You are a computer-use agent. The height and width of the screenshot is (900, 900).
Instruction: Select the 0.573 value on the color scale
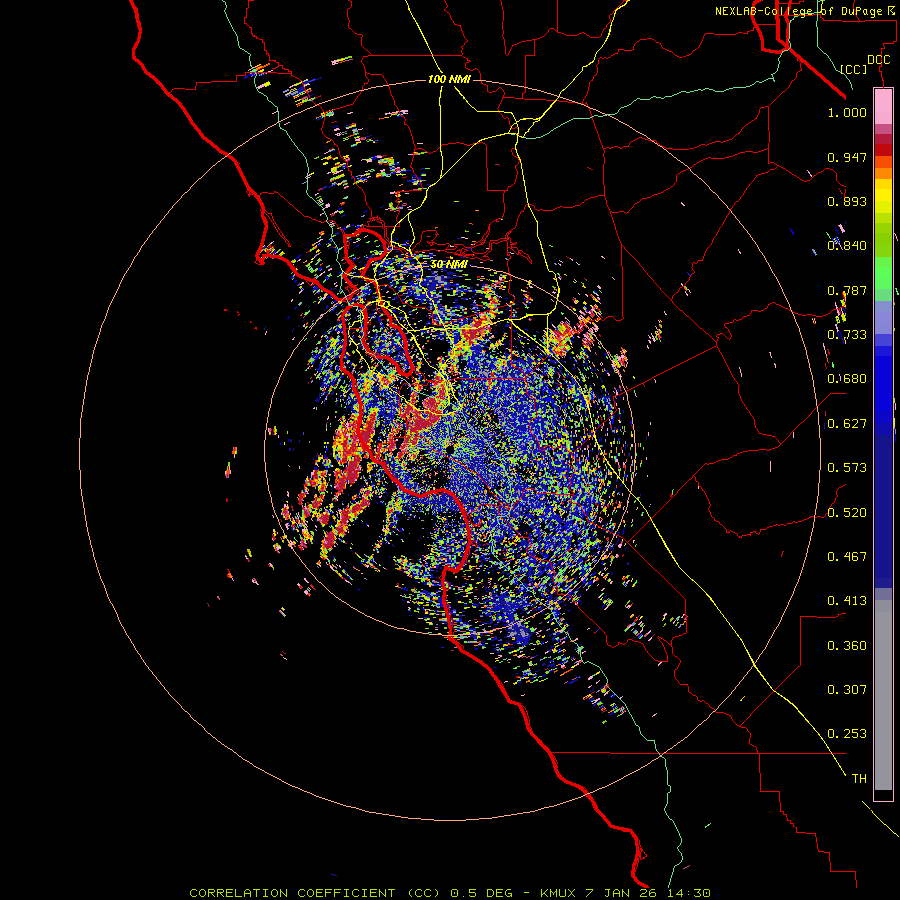[847, 468]
